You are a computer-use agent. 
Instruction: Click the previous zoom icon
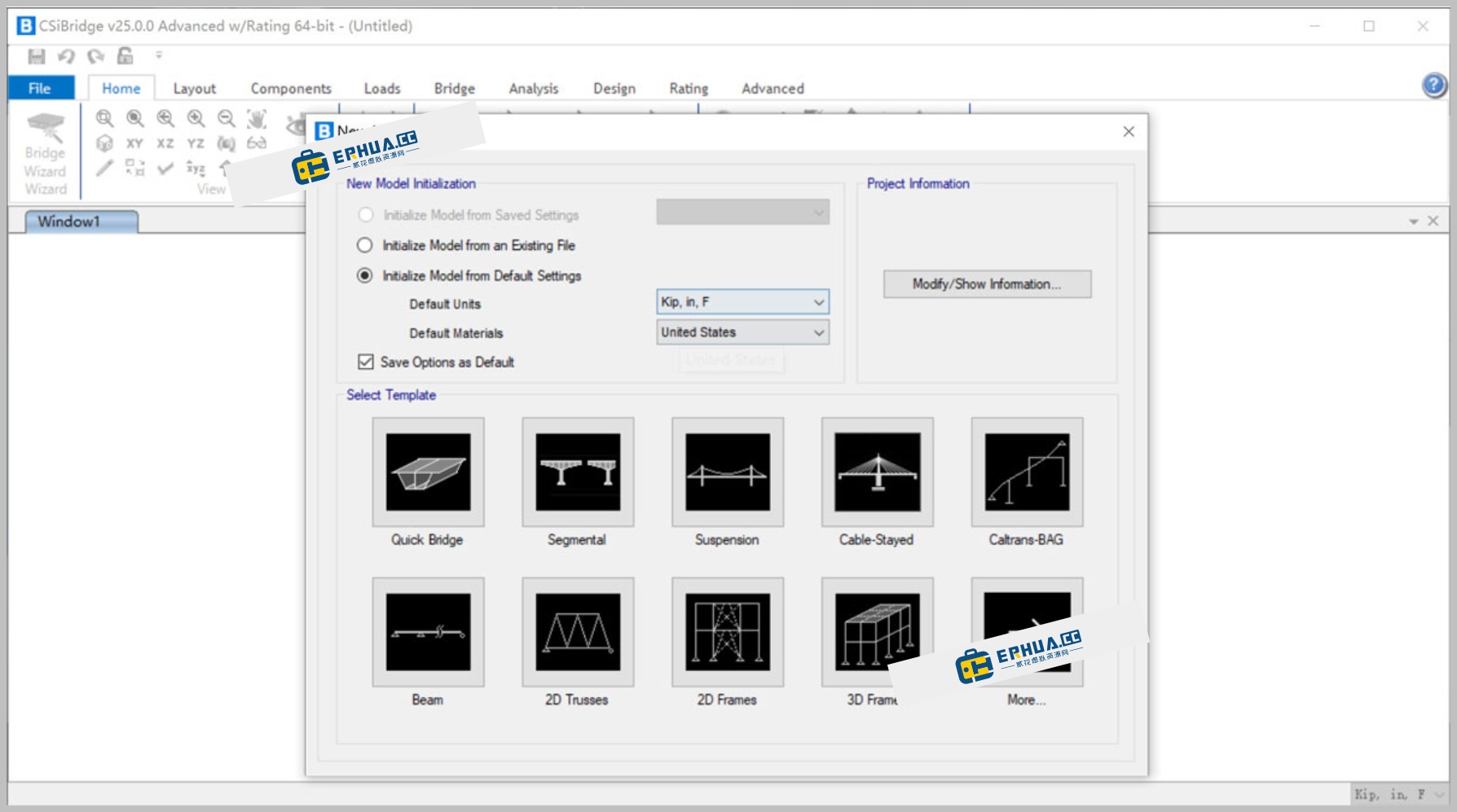pos(165,118)
